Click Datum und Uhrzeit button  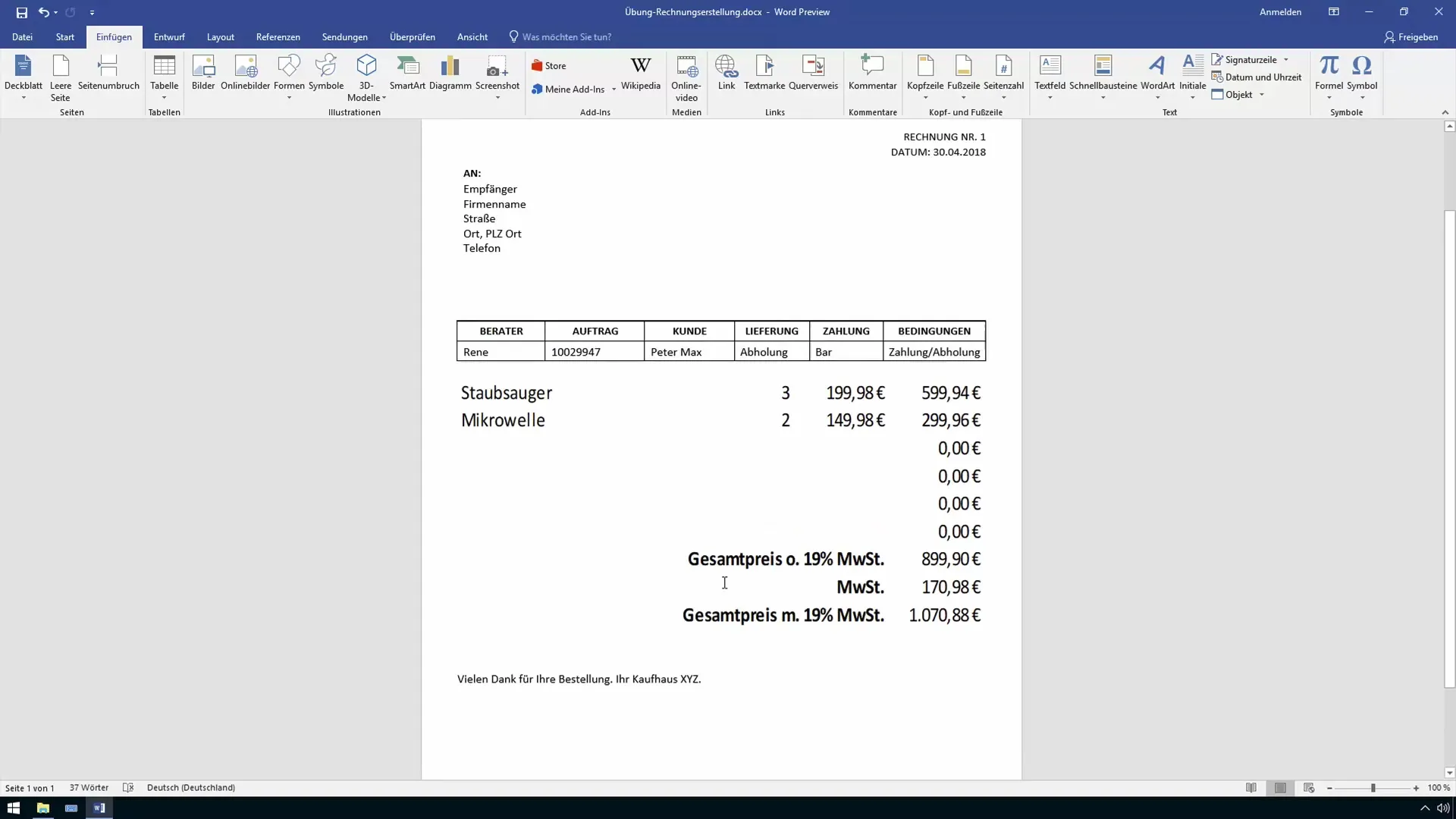pos(1257,77)
